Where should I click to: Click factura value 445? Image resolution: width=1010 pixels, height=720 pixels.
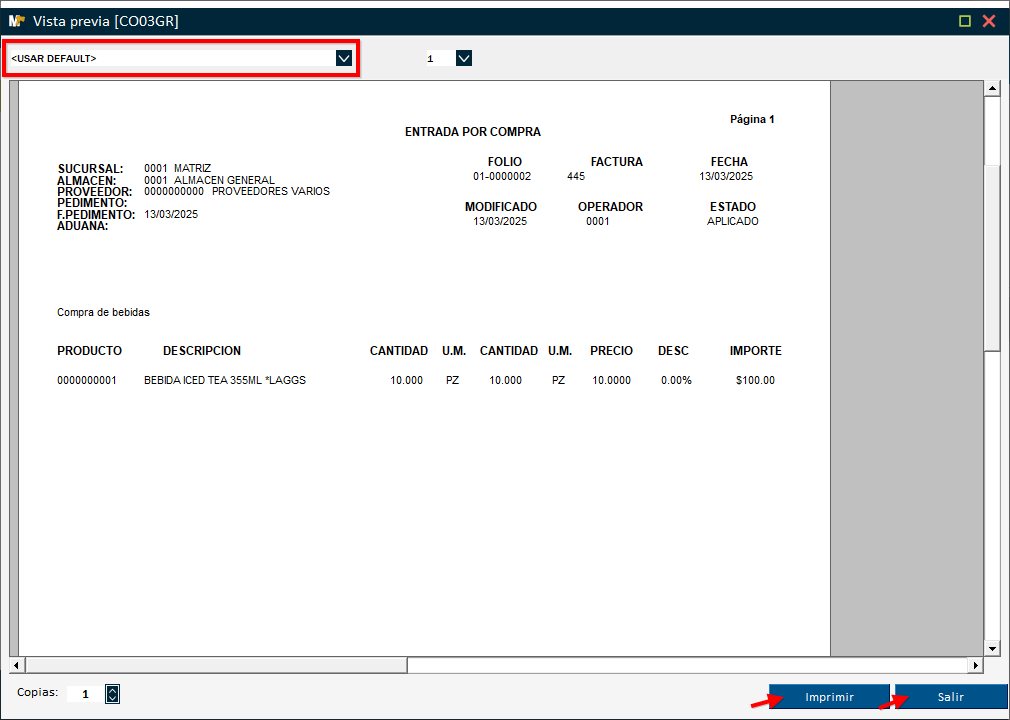tap(576, 176)
